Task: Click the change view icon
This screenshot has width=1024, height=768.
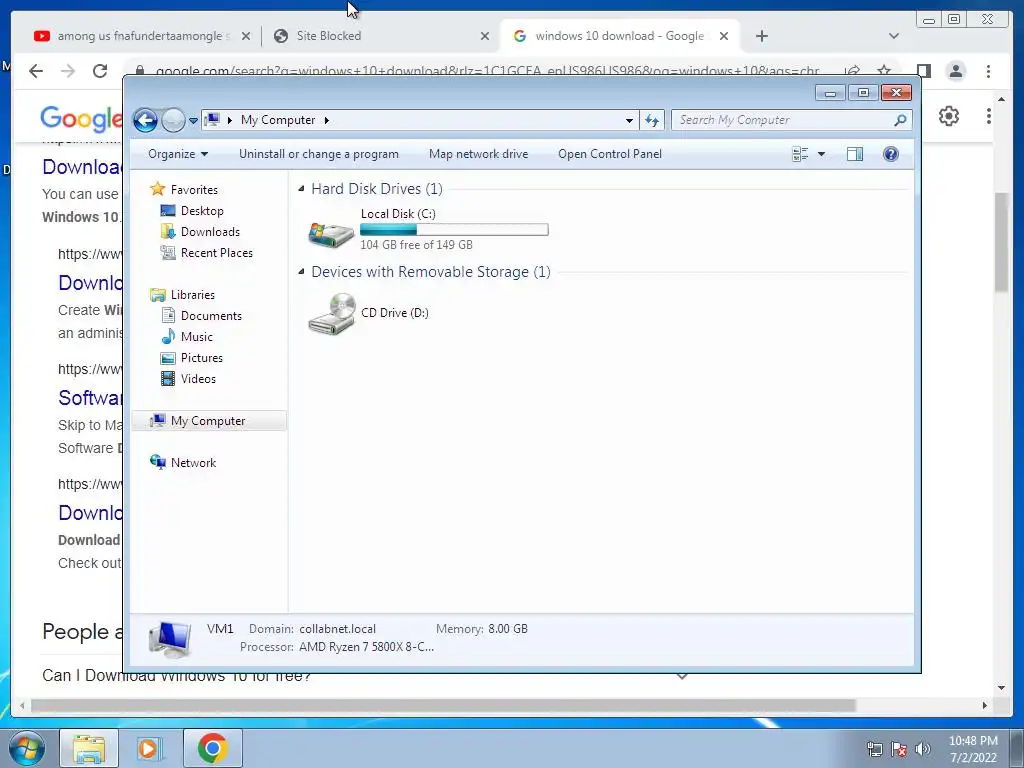Action: coord(800,154)
